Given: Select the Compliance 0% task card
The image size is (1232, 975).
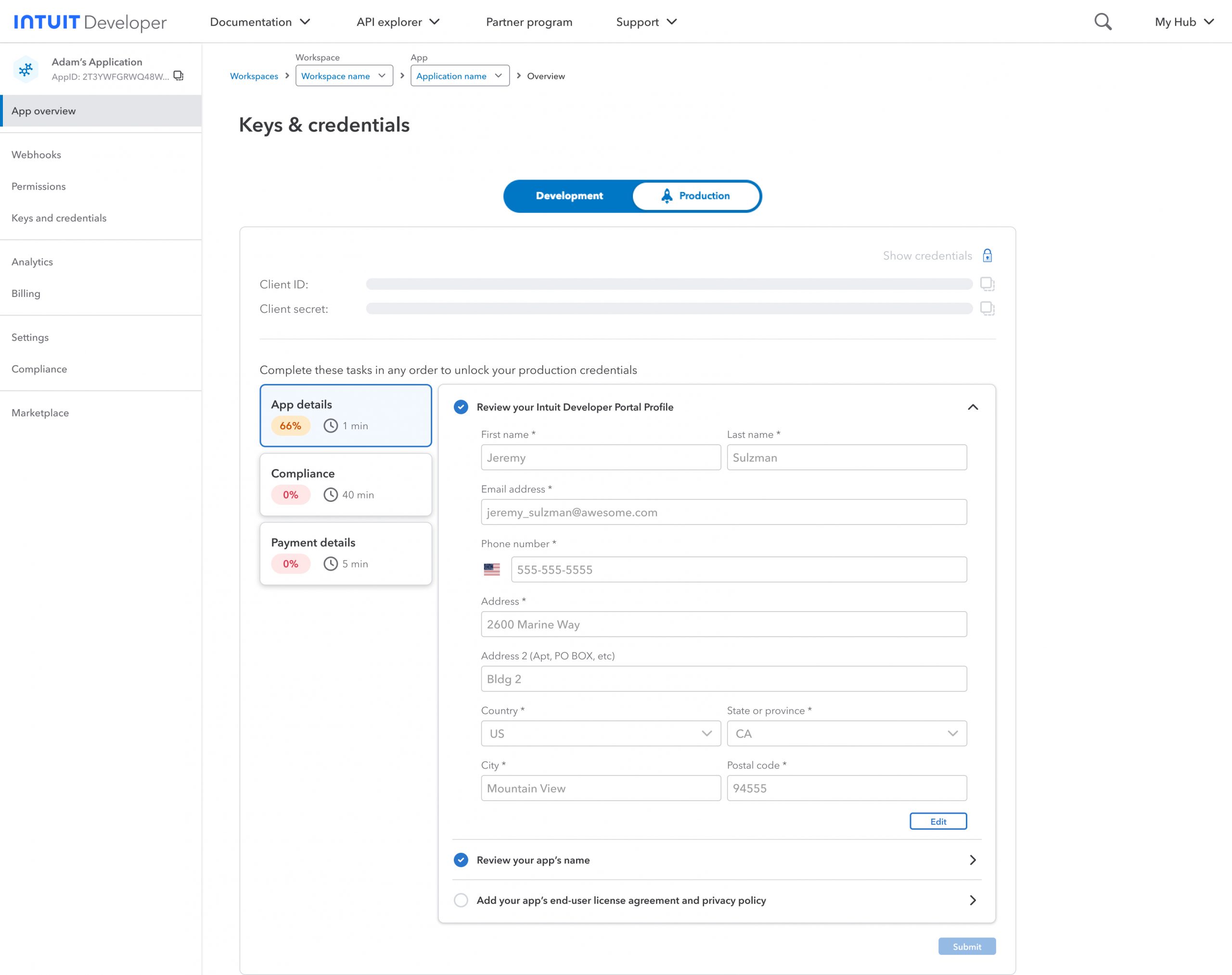Looking at the screenshot, I should [x=346, y=484].
